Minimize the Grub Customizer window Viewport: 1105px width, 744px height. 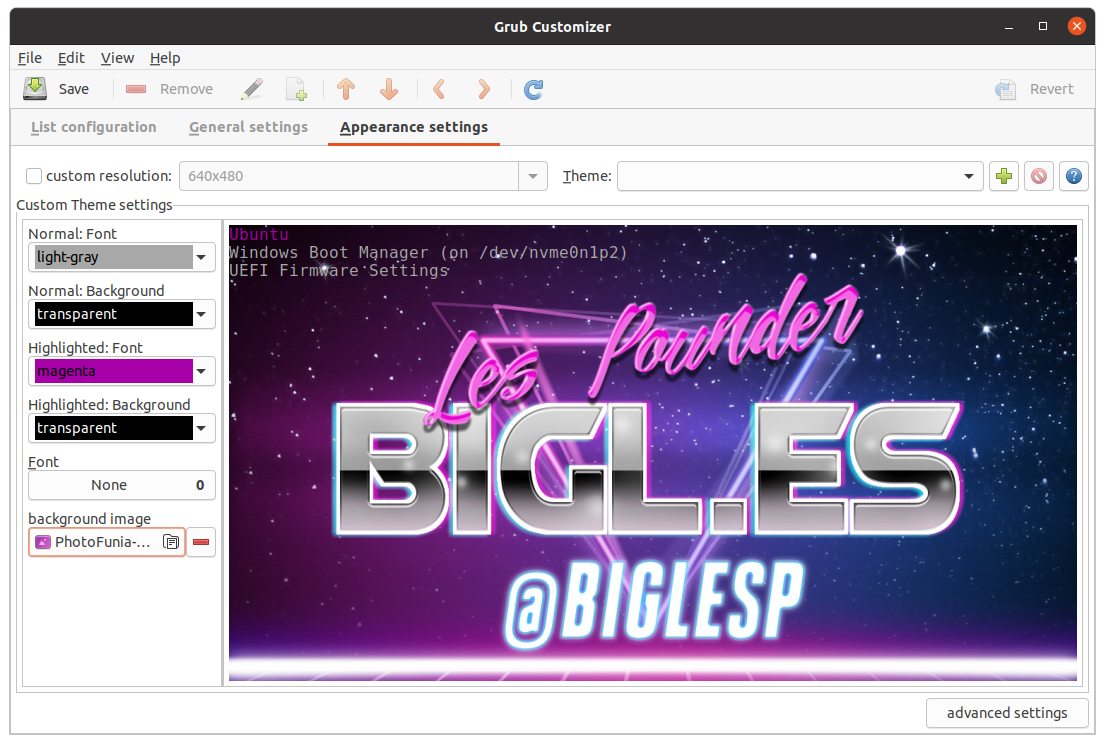[1009, 27]
